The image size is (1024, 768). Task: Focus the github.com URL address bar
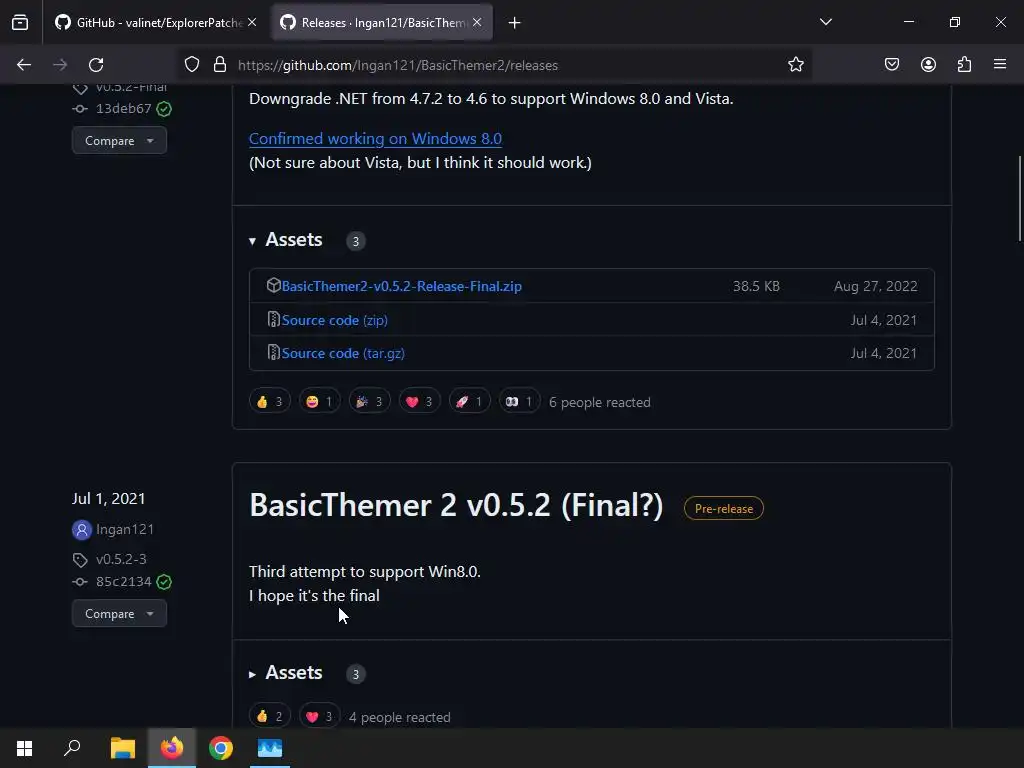[496, 65]
